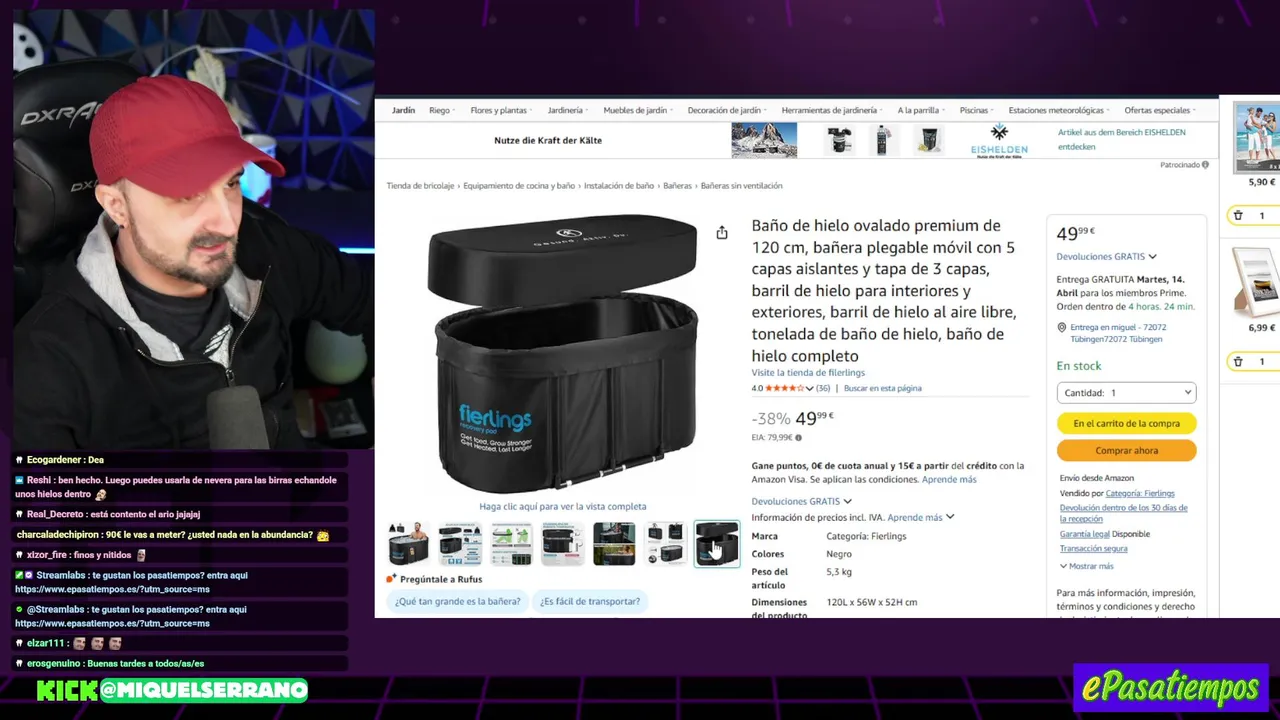Open the Herramientas de jardinería menu
The width and height of the screenshot is (1280, 720).
click(x=832, y=110)
